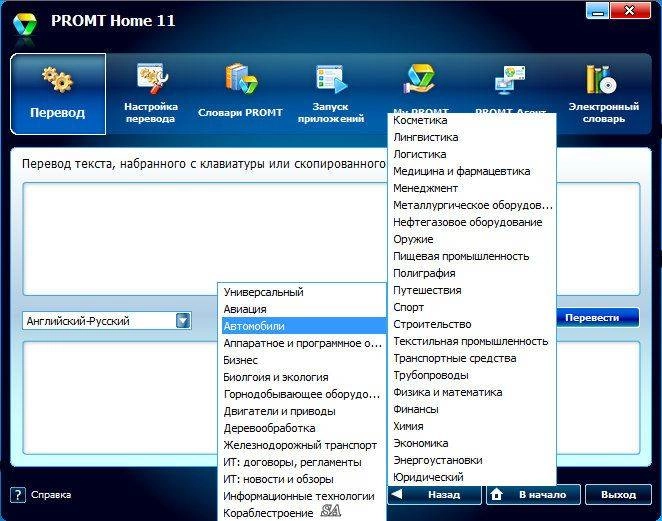The height and width of the screenshot is (521, 662).
Task: Choose Медицина и фармацевтика topic
Action: (472, 171)
